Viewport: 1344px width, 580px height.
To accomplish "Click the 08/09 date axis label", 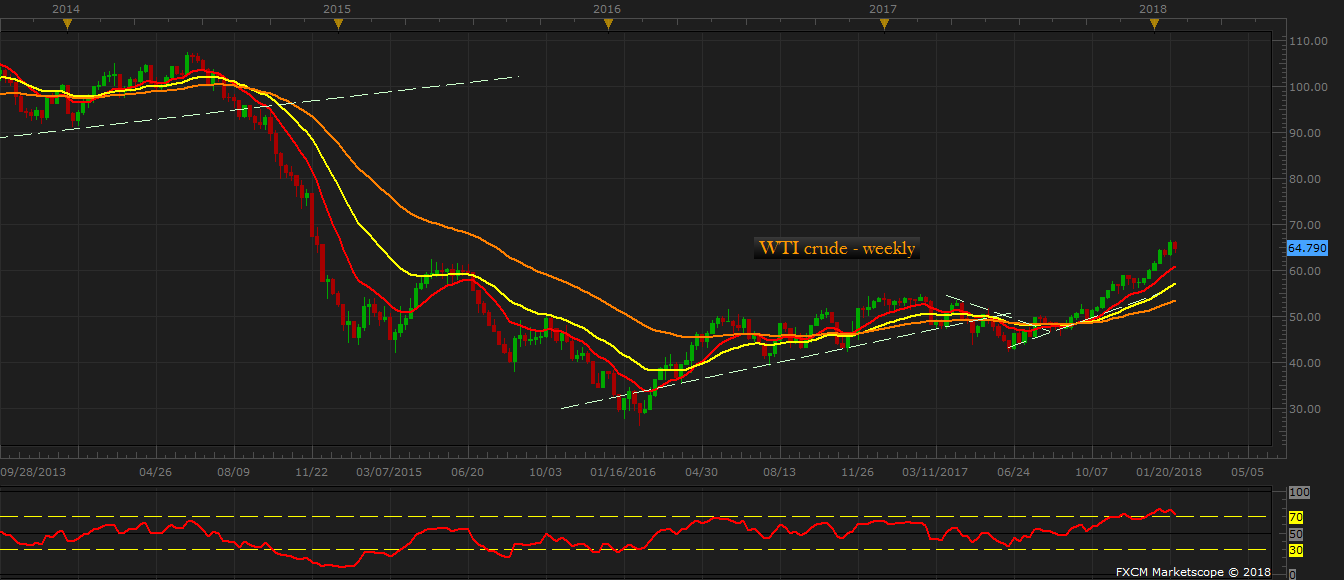I will (x=233, y=471).
